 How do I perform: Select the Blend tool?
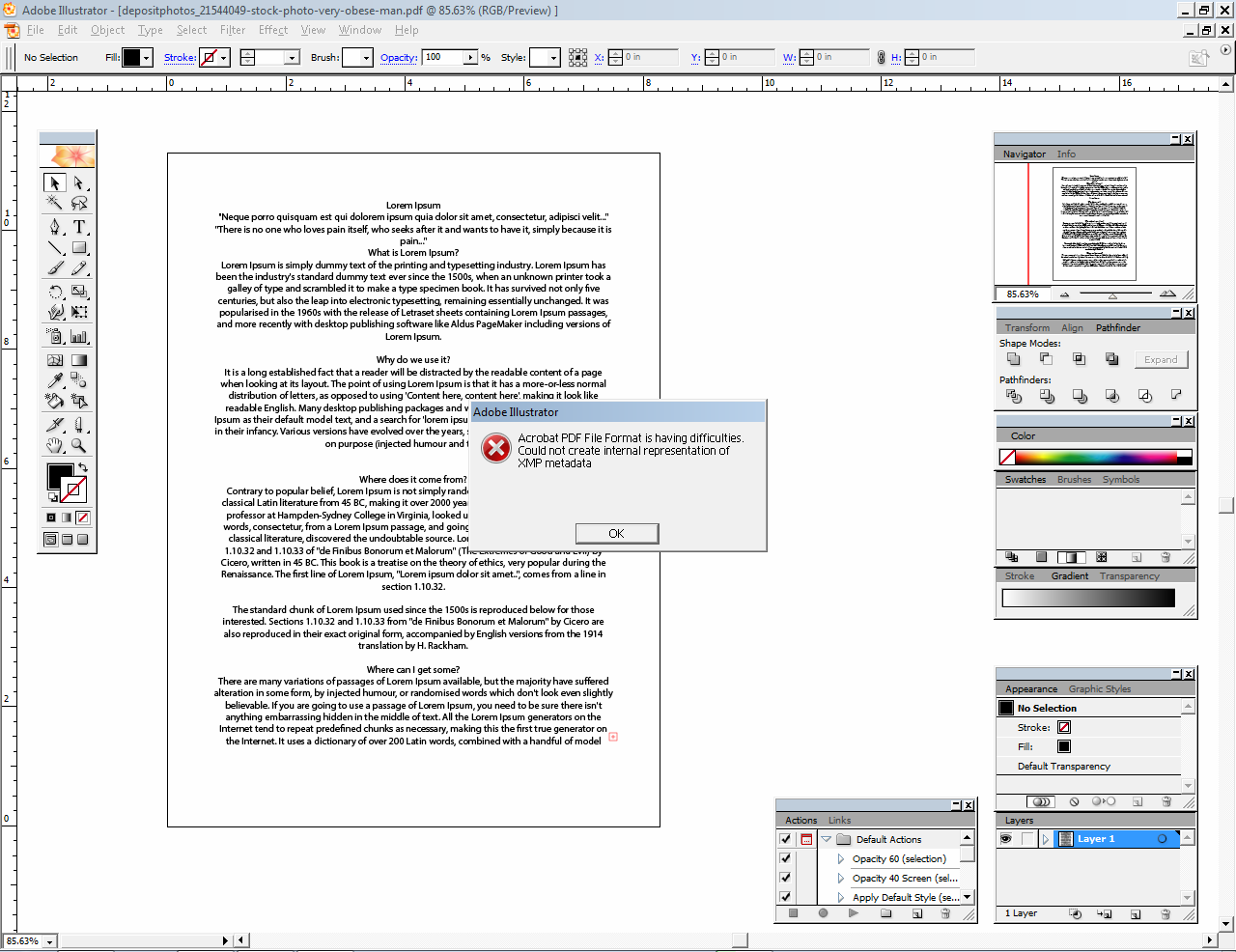point(79,380)
